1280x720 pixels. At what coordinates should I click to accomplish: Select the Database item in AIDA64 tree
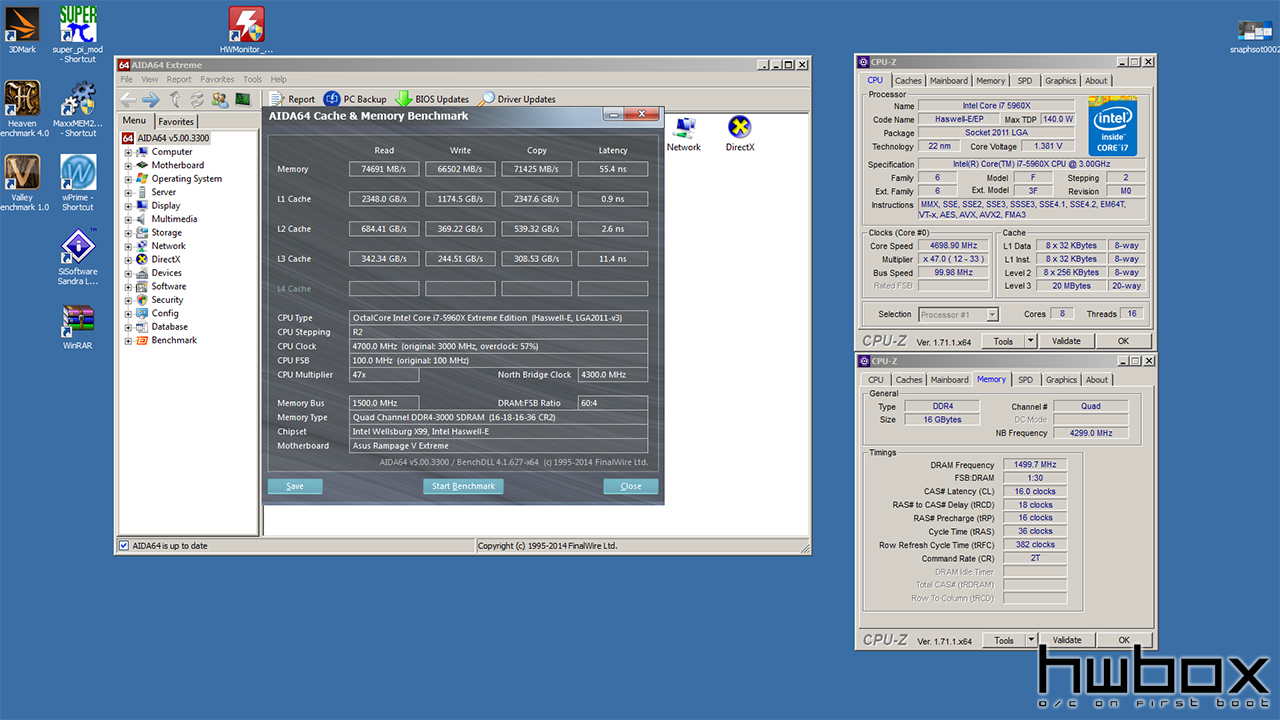pyautogui.click(x=169, y=327)
